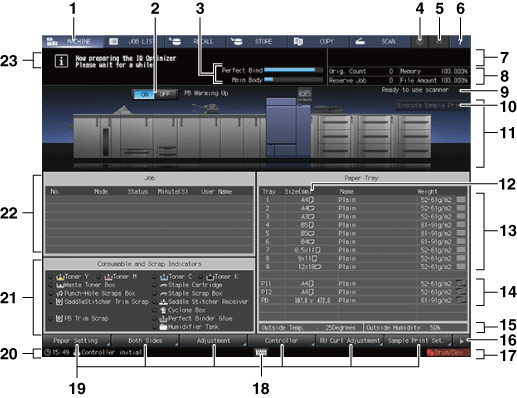Image resolution: width=517 pixels, height=398 pixels.
Task: Expand the Both Sides menu
Action: [145, 341]
